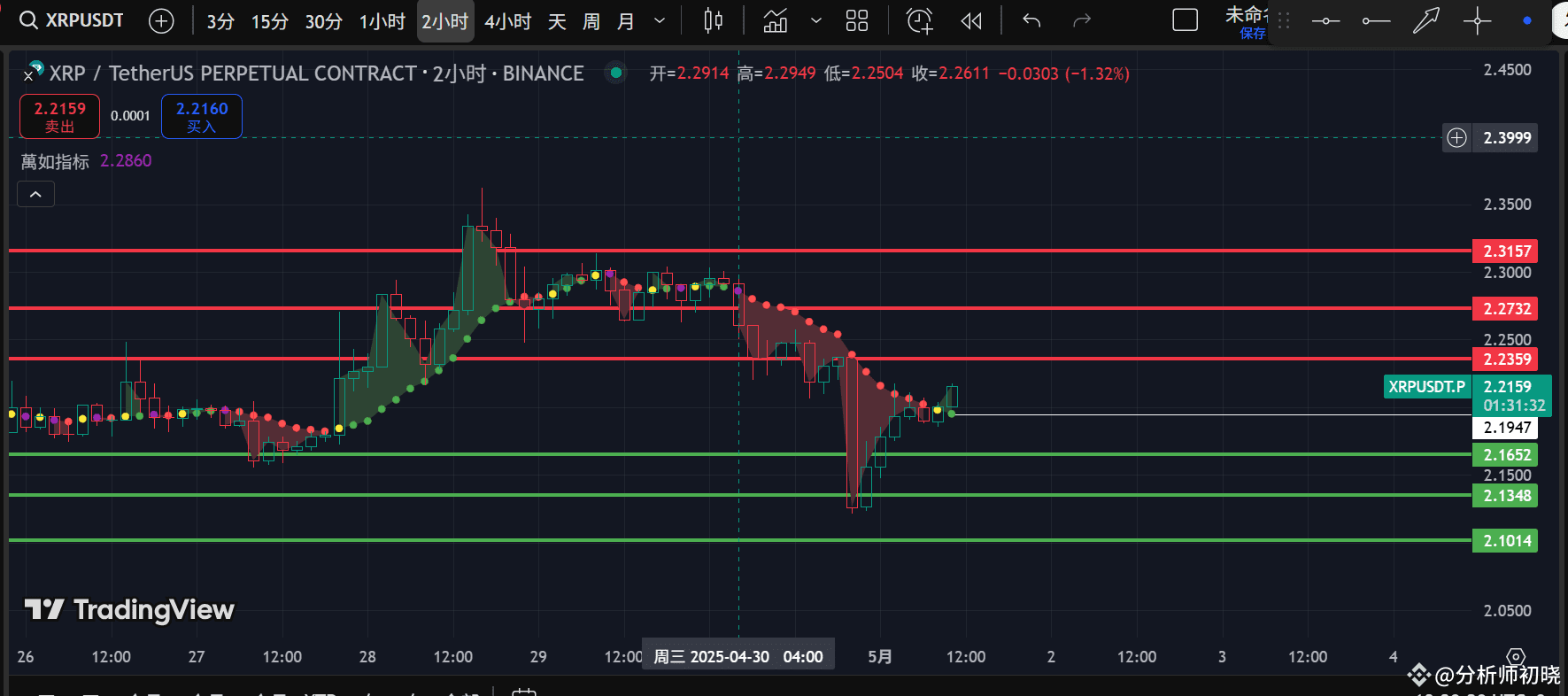Click the plus button beside 2.3999
The height and width of the screenshot is (696, 1568).
(1456, 137)
